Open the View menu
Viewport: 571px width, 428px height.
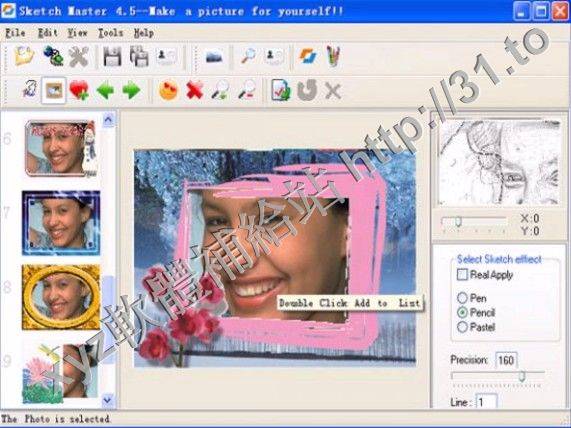click(x=78, y=33)
